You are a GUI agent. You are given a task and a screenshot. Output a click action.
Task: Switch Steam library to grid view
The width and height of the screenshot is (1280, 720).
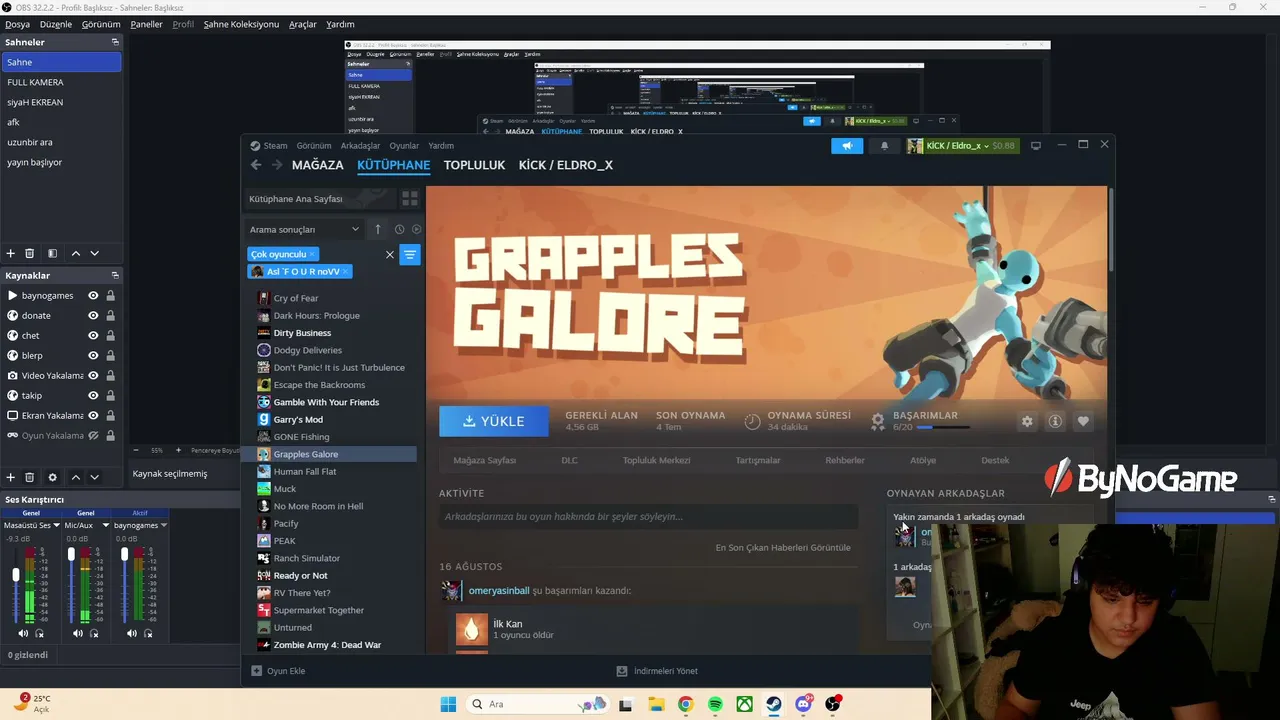(410, 199)
